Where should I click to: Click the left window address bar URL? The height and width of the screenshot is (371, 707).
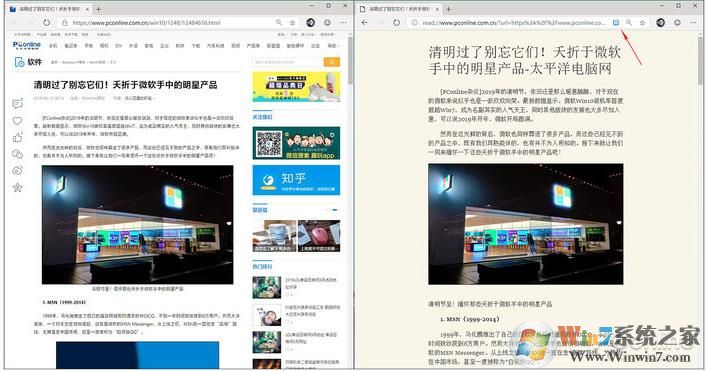tap(147, 23)
